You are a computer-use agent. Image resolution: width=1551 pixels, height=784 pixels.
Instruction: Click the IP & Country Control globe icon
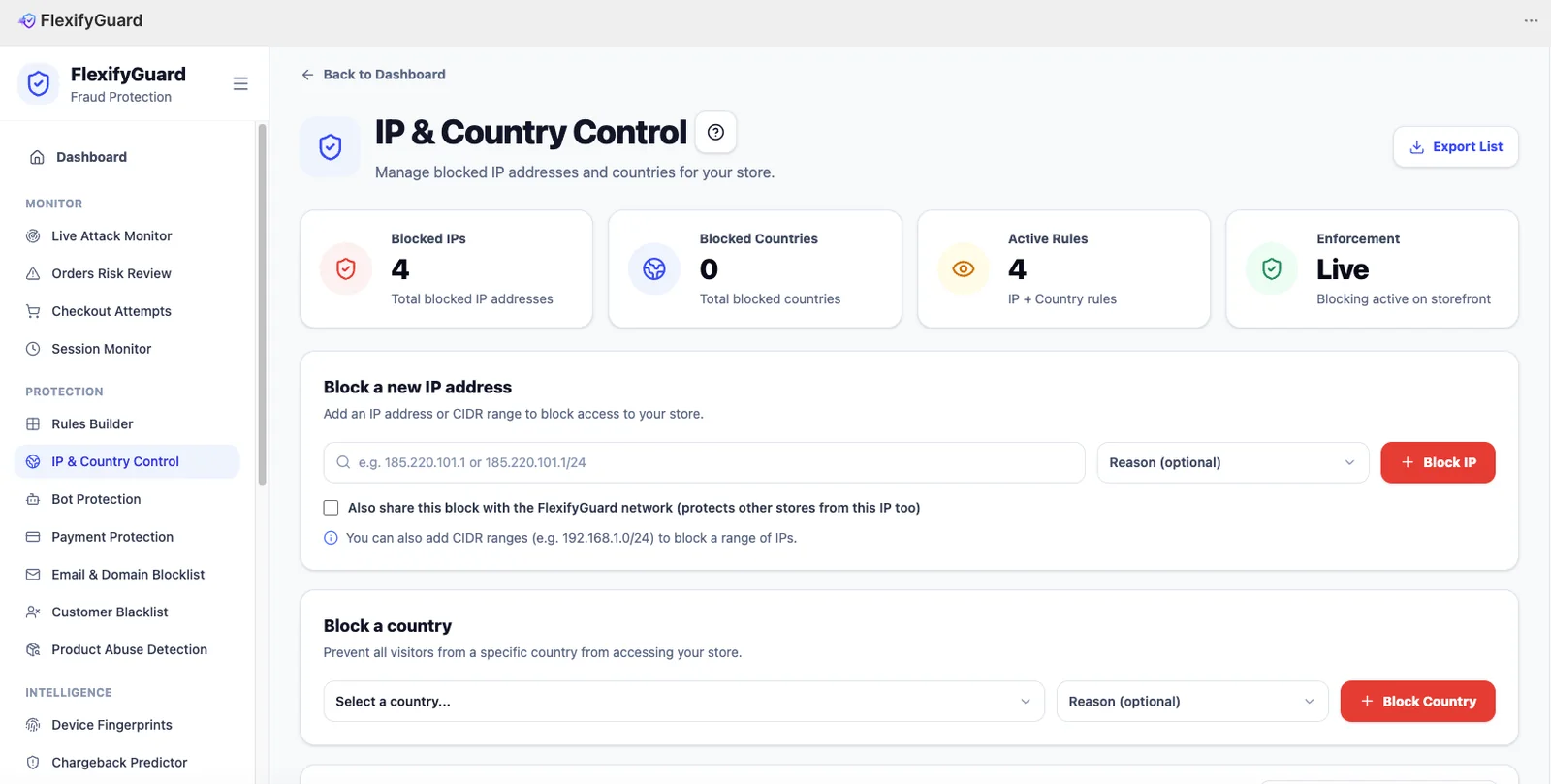(33, 461)
